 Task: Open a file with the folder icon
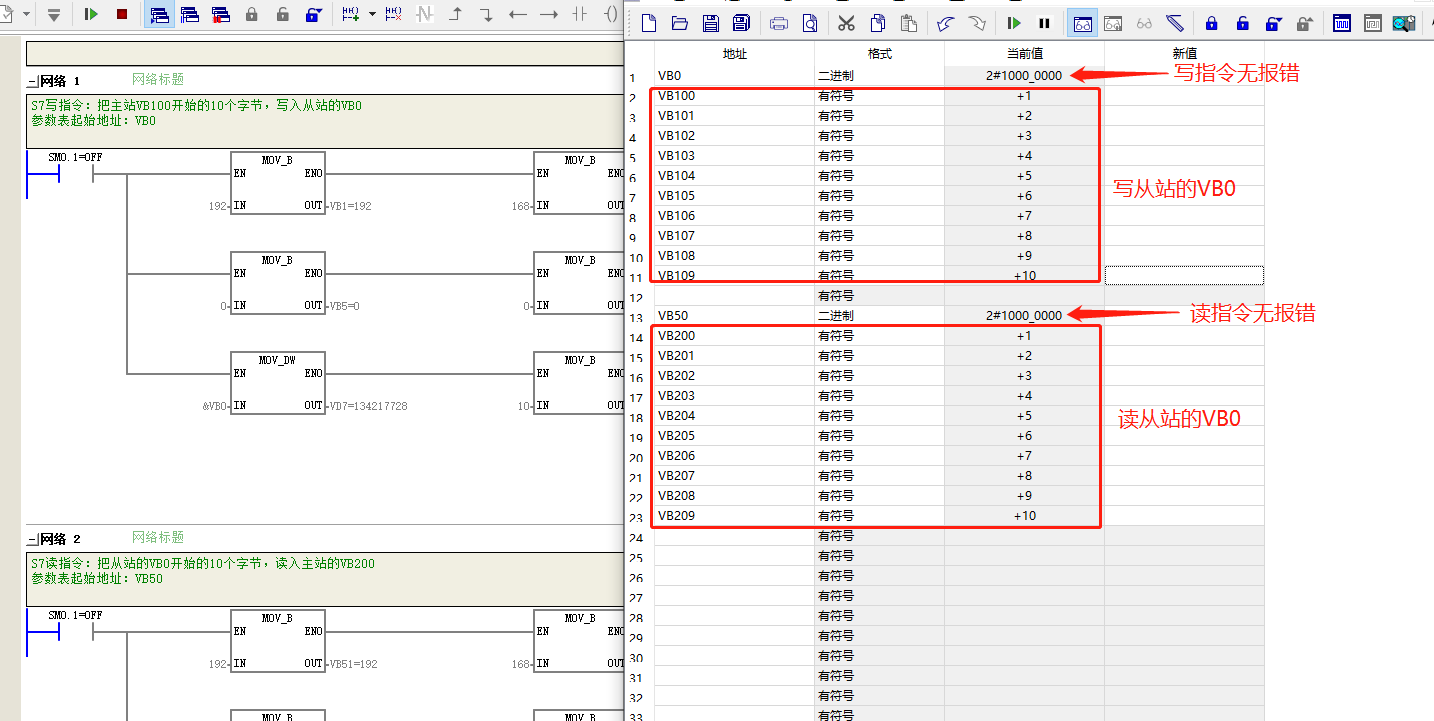point(679,23)
